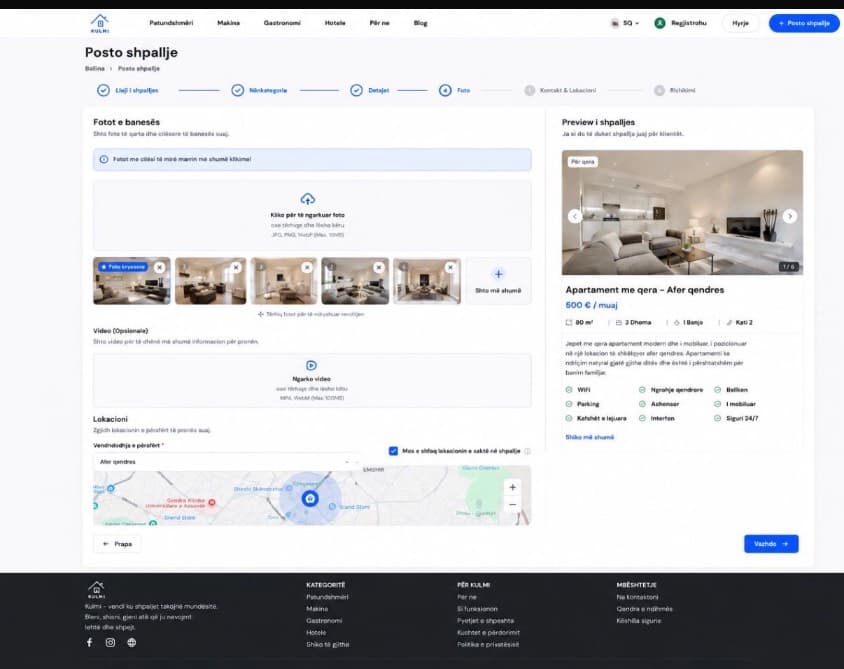Click the Prapa back button
Viewport: 844px width, 669px height.
tap(117, 544)
